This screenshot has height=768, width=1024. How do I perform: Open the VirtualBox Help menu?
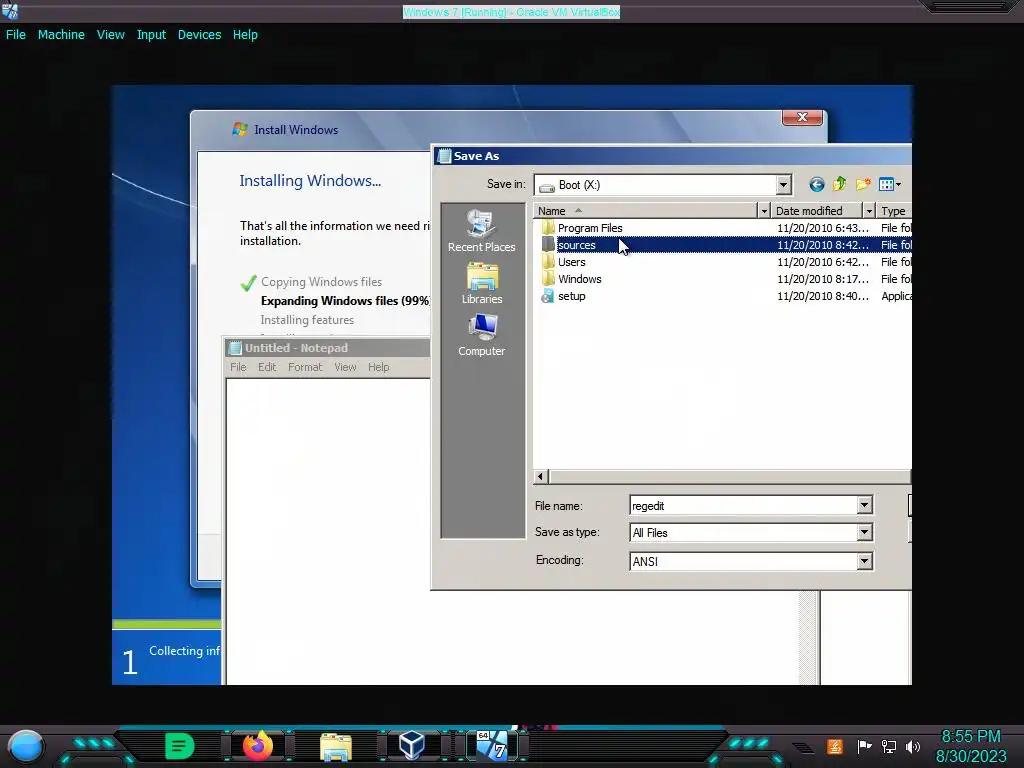tap(245, 35)
